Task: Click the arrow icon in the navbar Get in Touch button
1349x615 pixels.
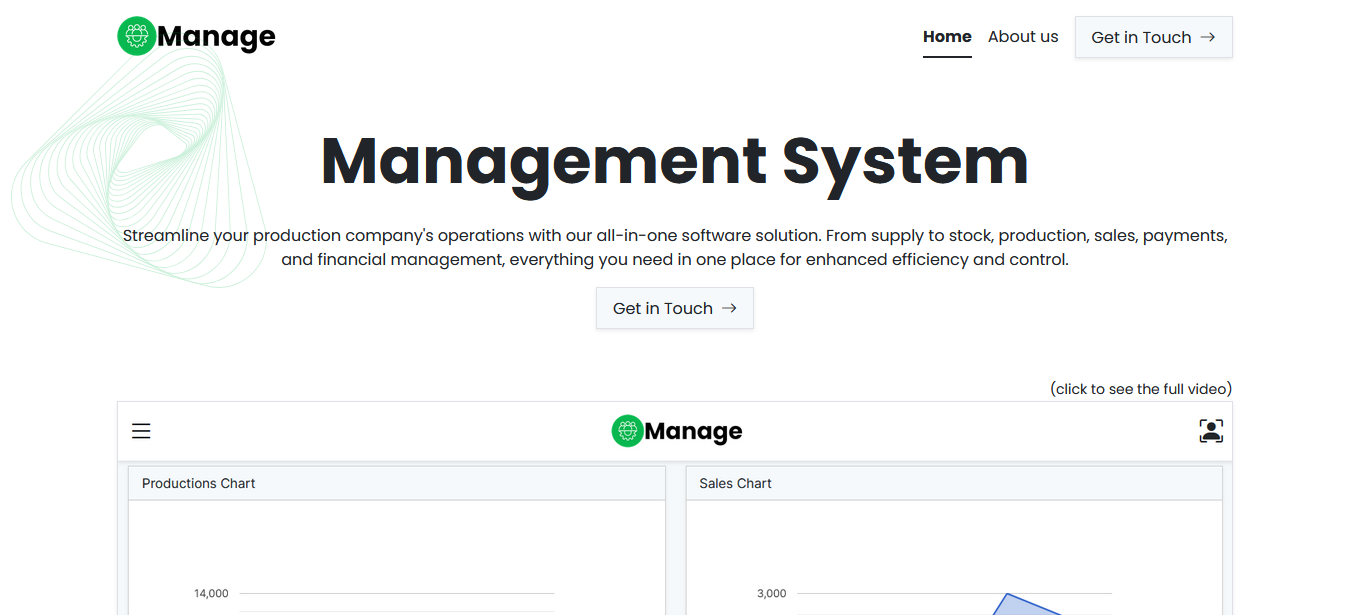Action: pos(1207,37)
